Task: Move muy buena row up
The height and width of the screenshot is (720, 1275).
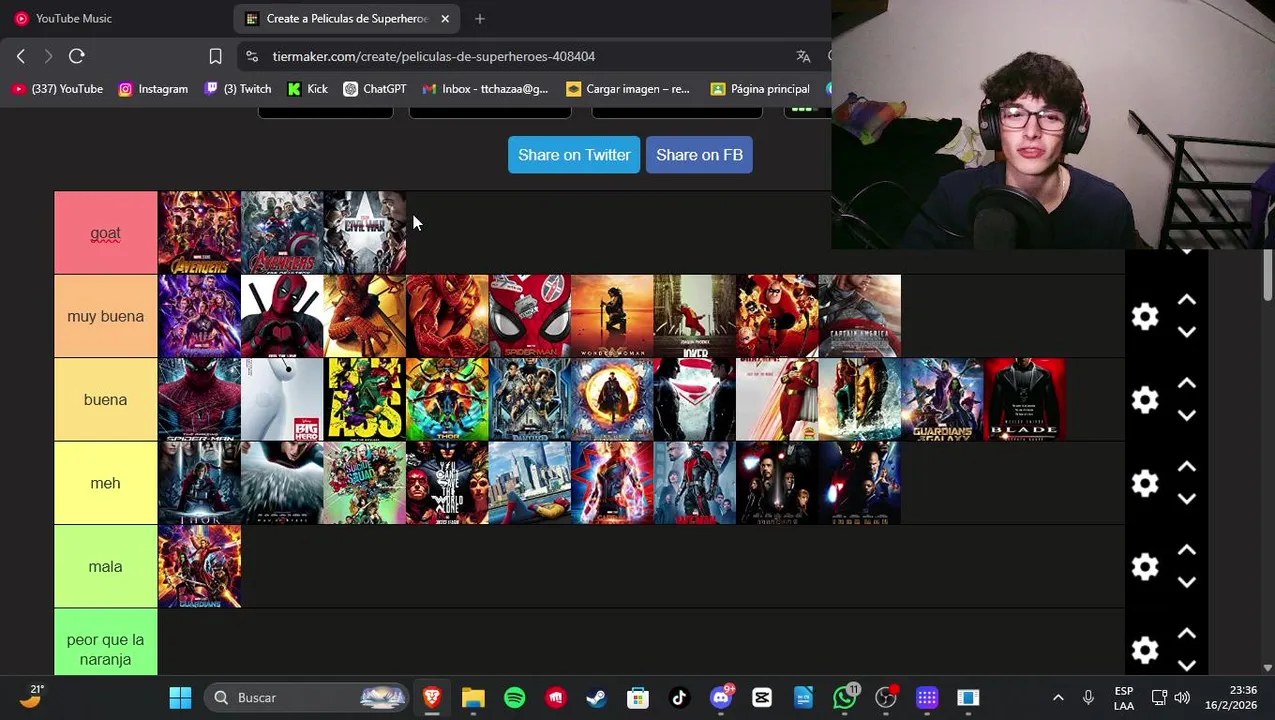Action: (x=1187, y=300)
